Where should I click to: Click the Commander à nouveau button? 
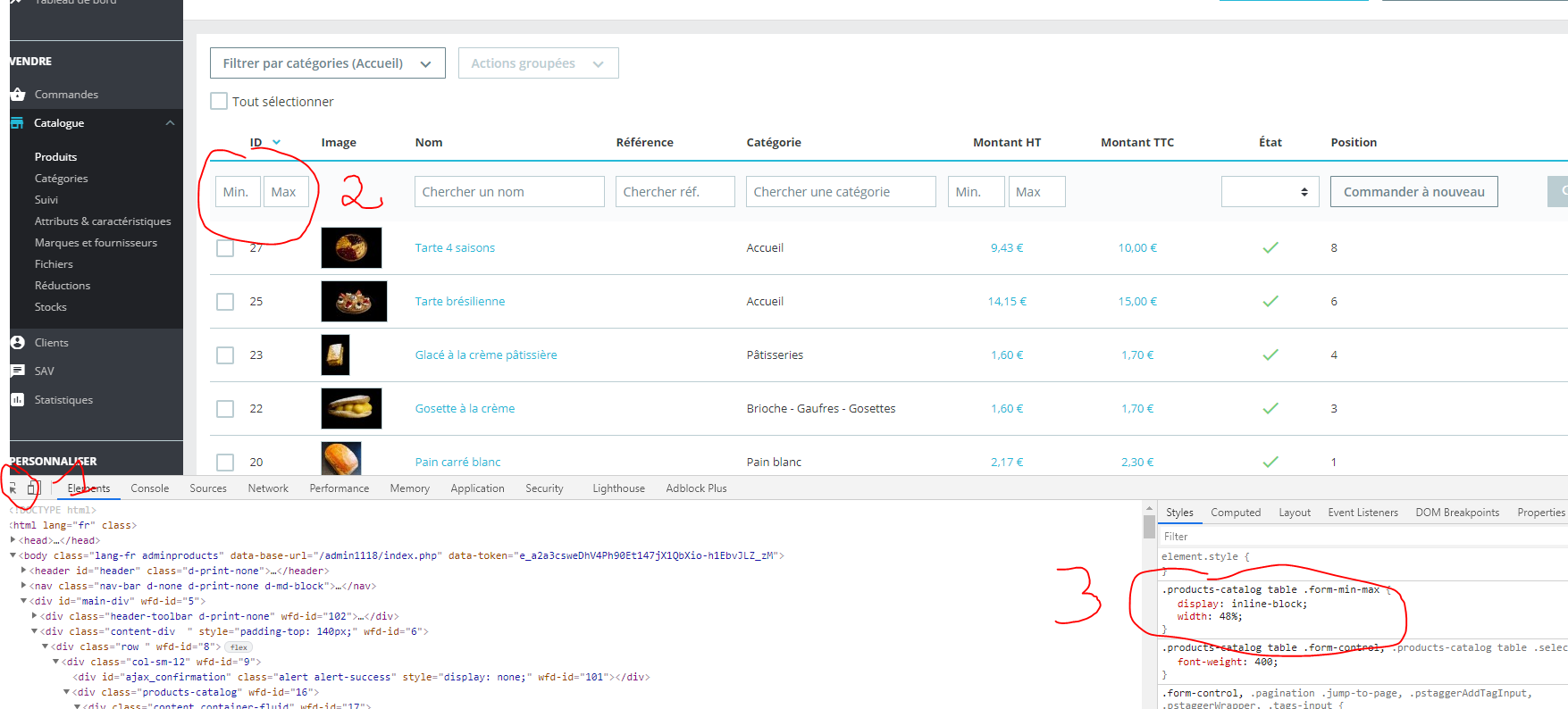pos(1413,192)
